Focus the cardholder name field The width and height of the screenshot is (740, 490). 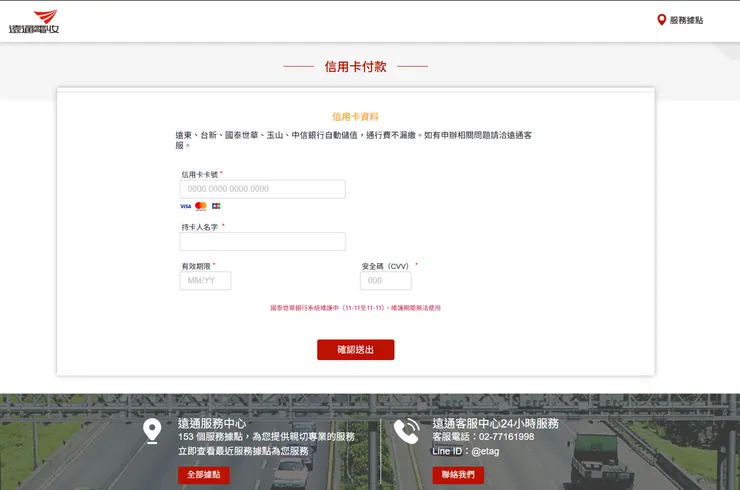click(x=262, y=241)
